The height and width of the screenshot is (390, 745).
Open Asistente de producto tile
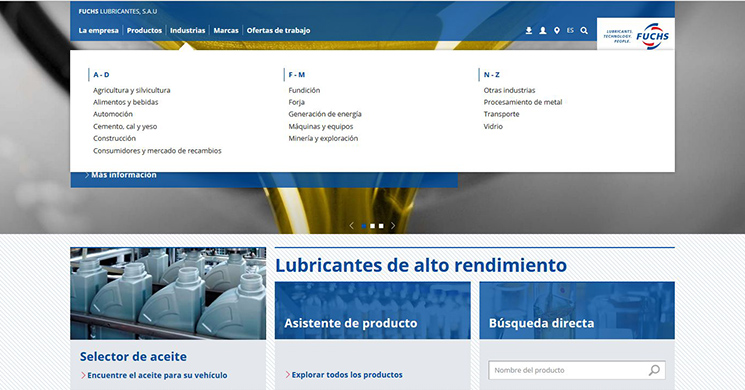coord(372,310)
